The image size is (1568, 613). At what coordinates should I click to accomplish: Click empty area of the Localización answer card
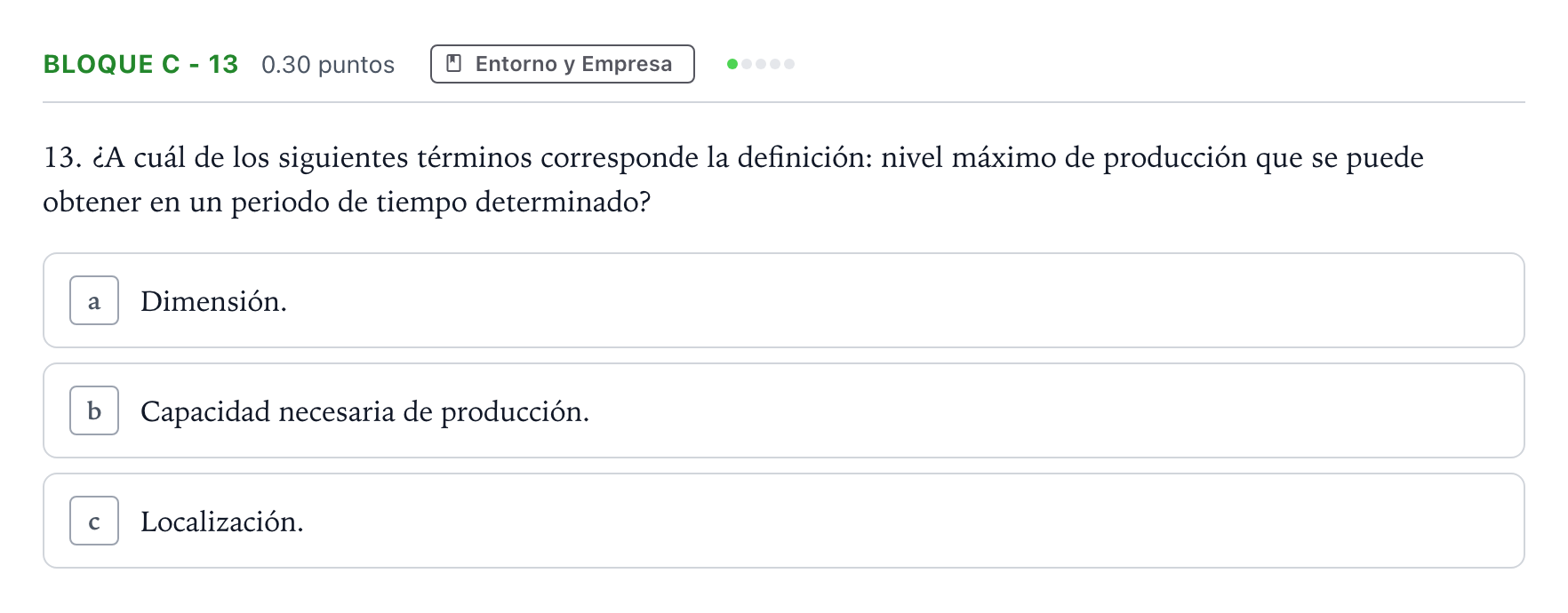[889, 521]
